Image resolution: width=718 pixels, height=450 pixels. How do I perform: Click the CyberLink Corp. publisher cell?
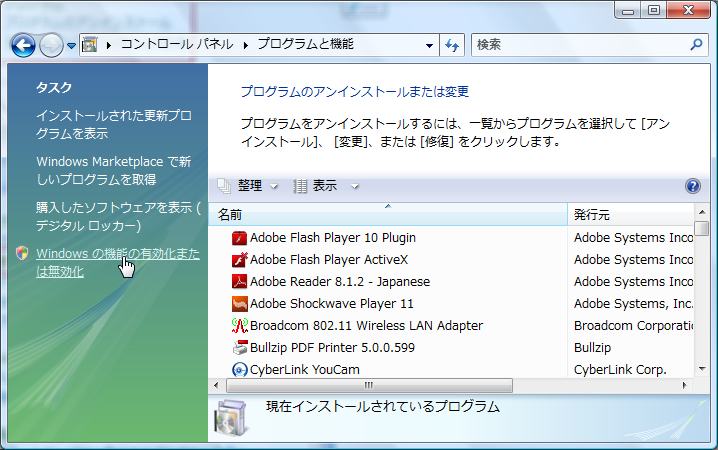click(620, 369)
